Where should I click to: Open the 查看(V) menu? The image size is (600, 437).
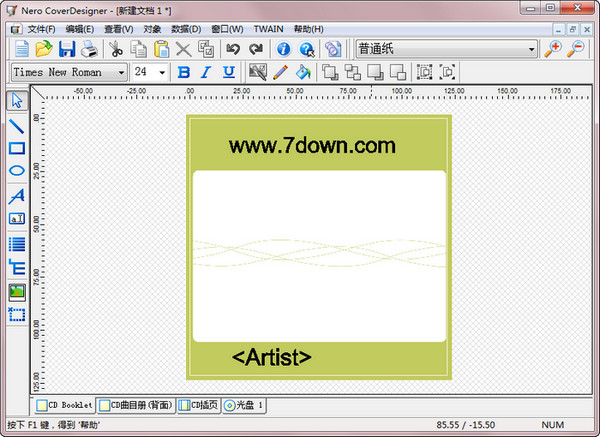tap(119, 29)
